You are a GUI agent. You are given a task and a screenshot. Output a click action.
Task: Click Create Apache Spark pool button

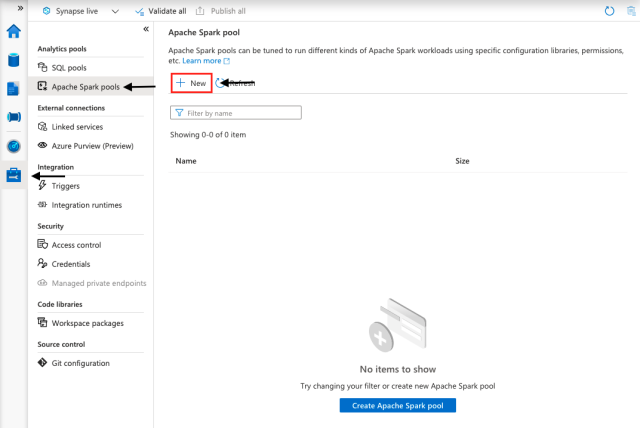pos(398,406)
